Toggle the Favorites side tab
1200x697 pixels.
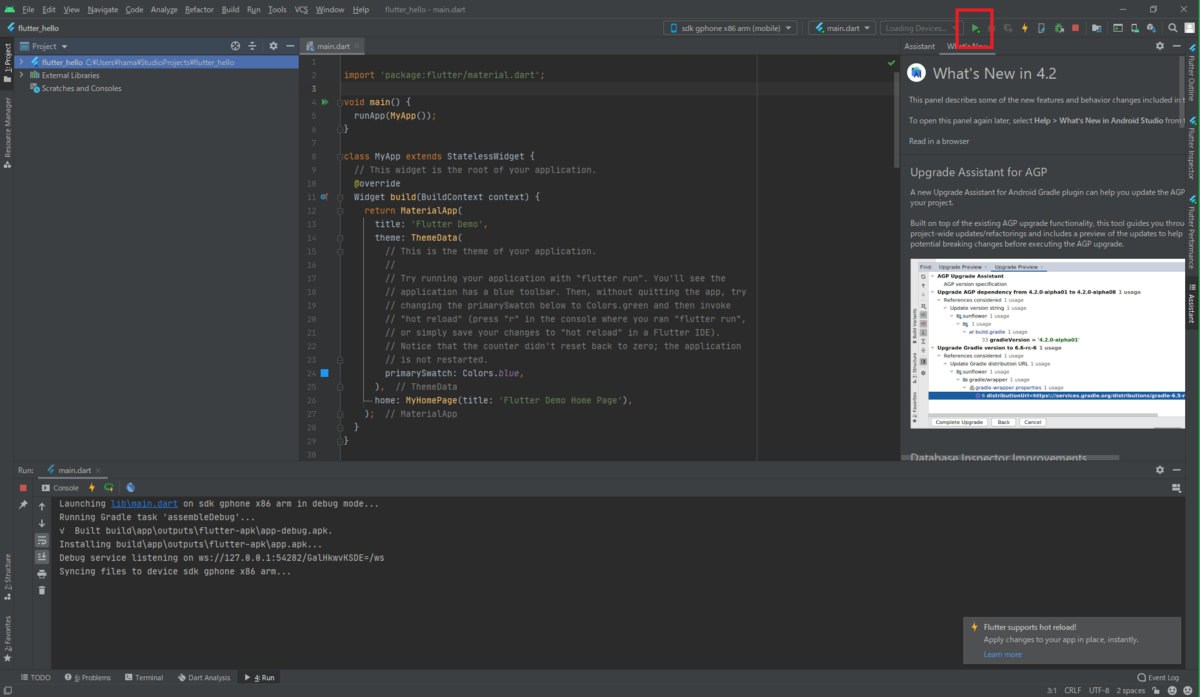click(x=8, y=639)
